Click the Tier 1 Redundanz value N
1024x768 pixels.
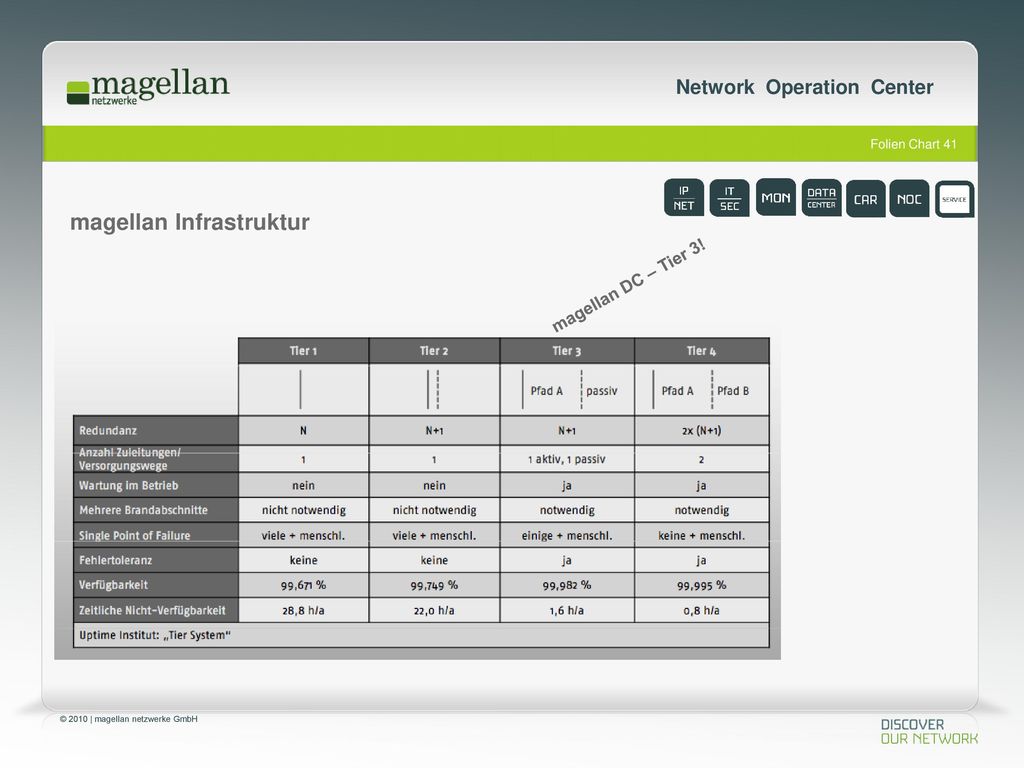(x=303, y=430)
